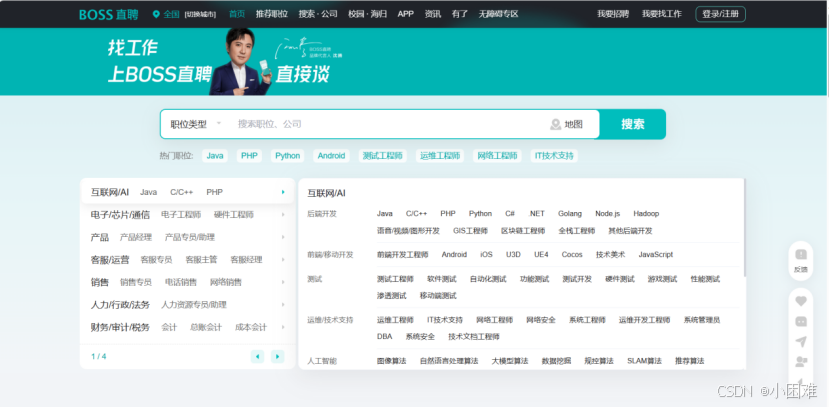This screenshot has height=407, width=829.
Task: Click 全栈工程师 under 后端开发
Action: coord(577,231)
